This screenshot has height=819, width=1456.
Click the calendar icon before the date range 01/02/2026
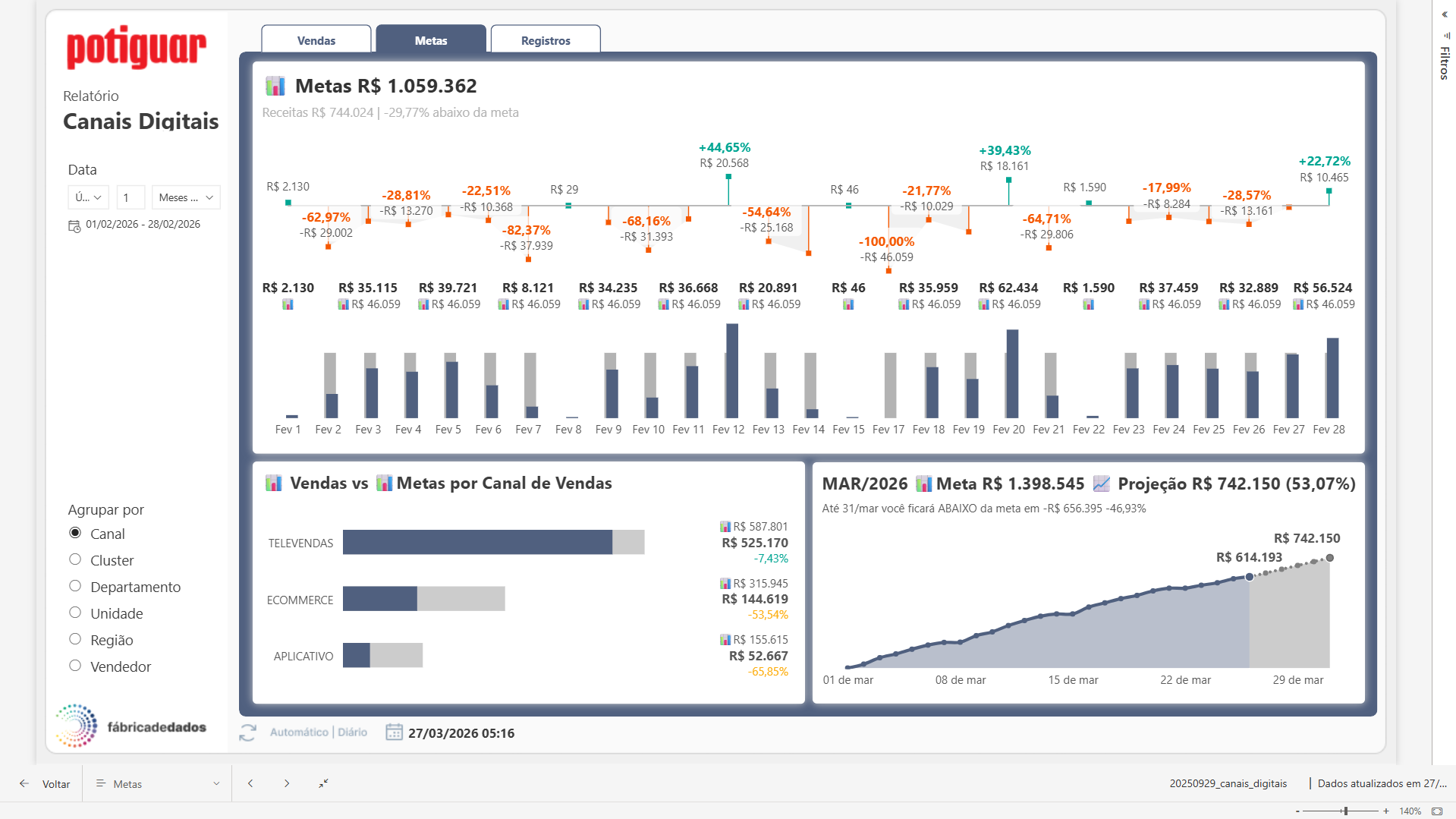click(74, 225)
